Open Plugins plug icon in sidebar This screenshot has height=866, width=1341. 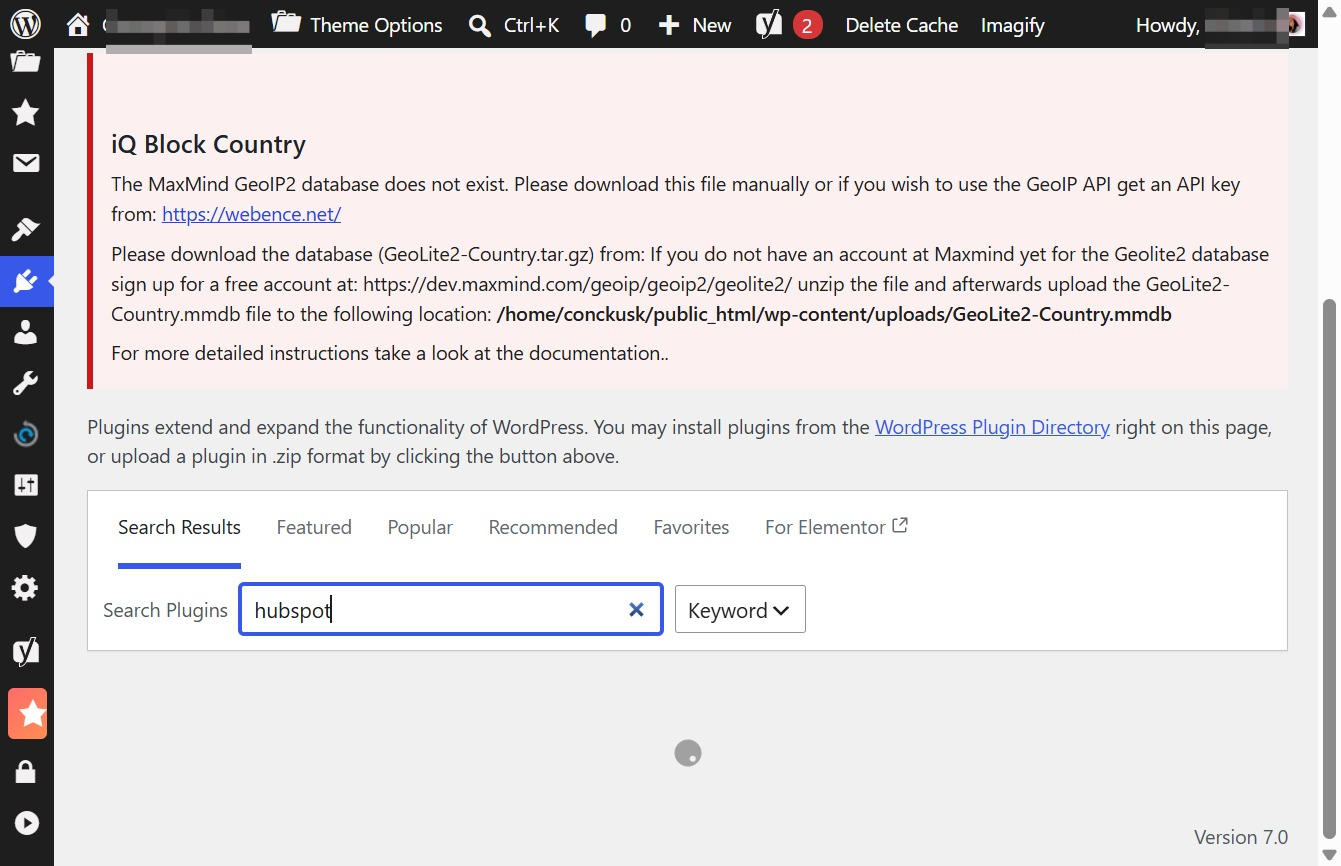[x=26, y=282]
